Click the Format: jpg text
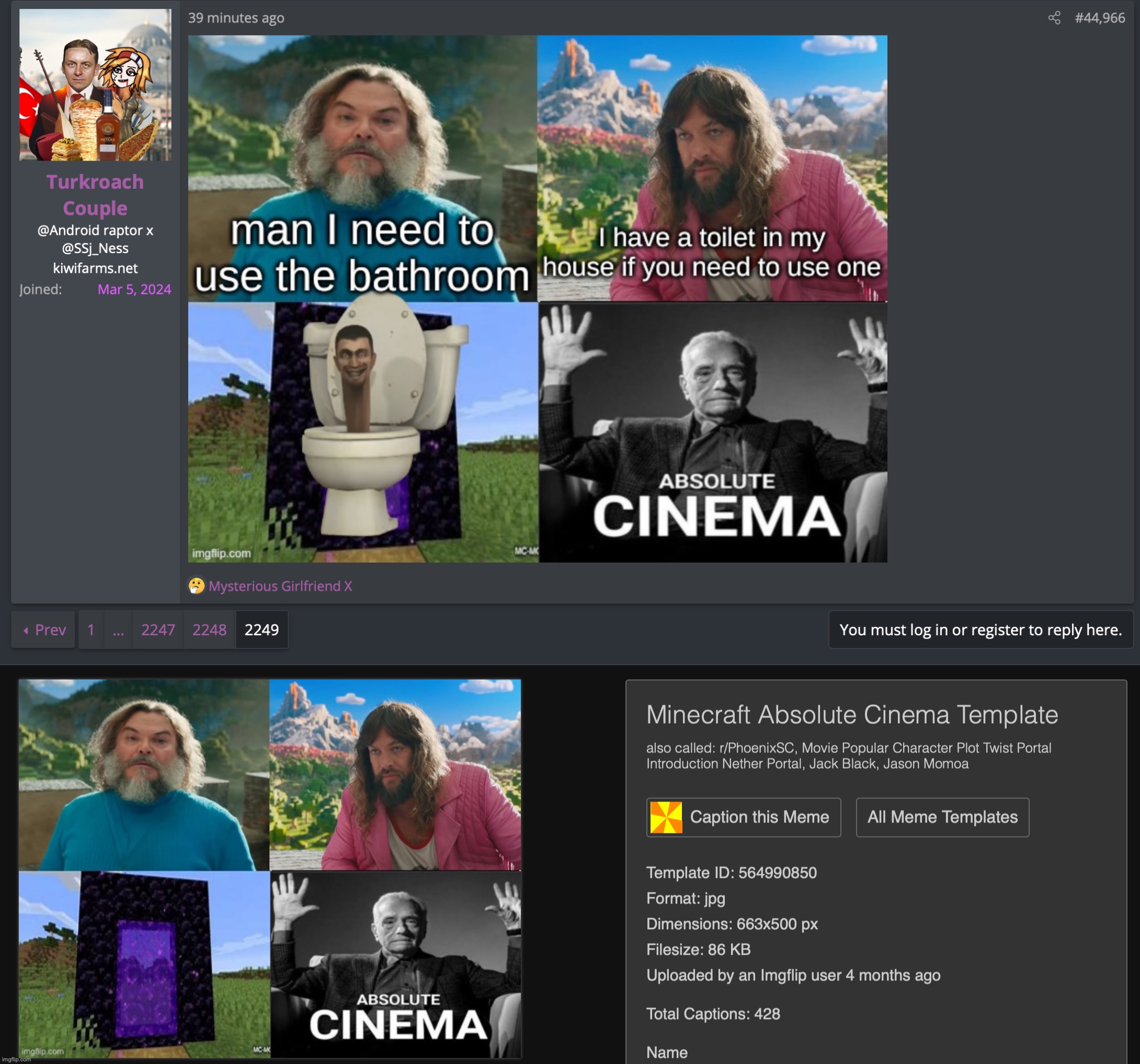1140x1064 pixels. [685, 898]
